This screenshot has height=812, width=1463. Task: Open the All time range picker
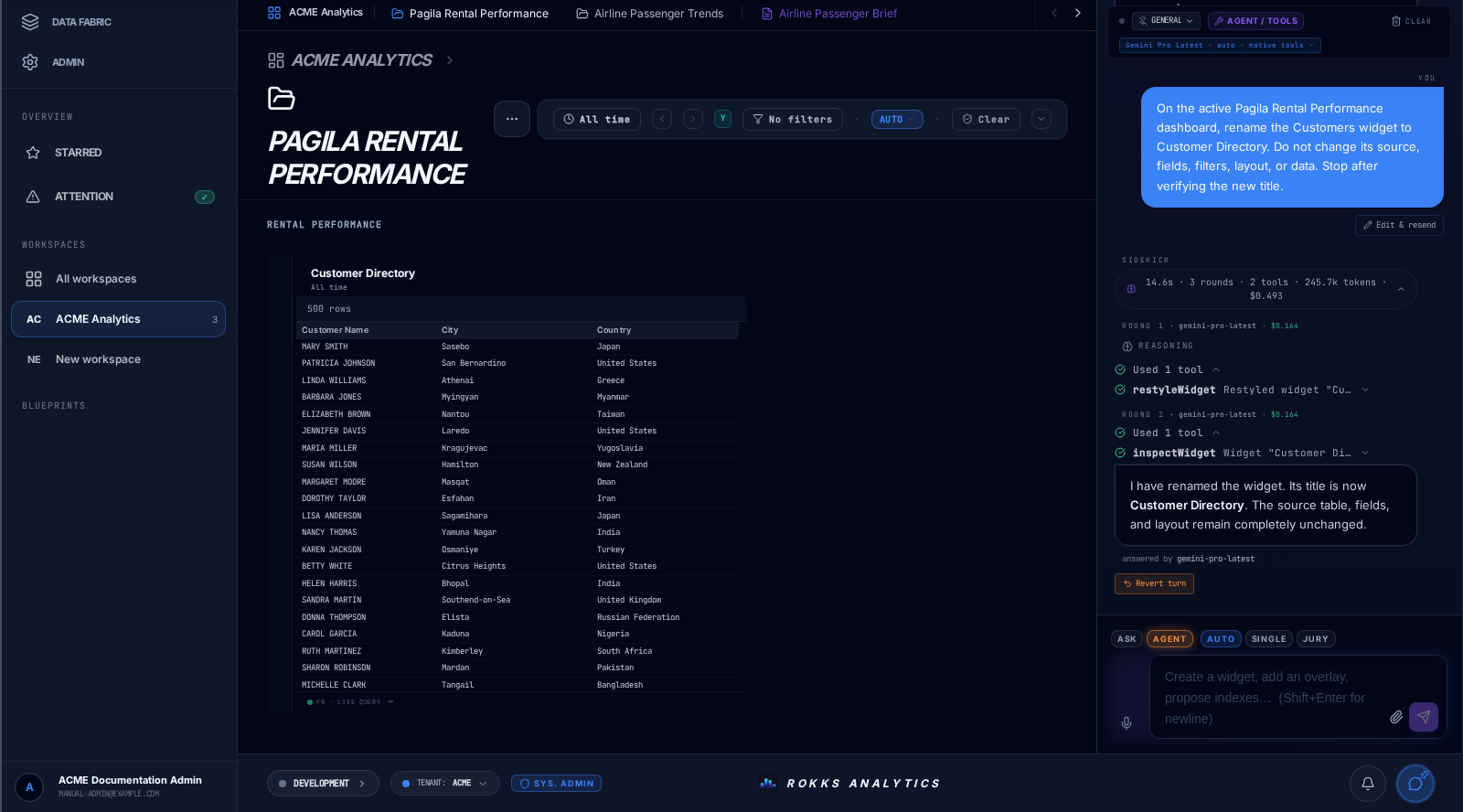(x=597, y=120)
